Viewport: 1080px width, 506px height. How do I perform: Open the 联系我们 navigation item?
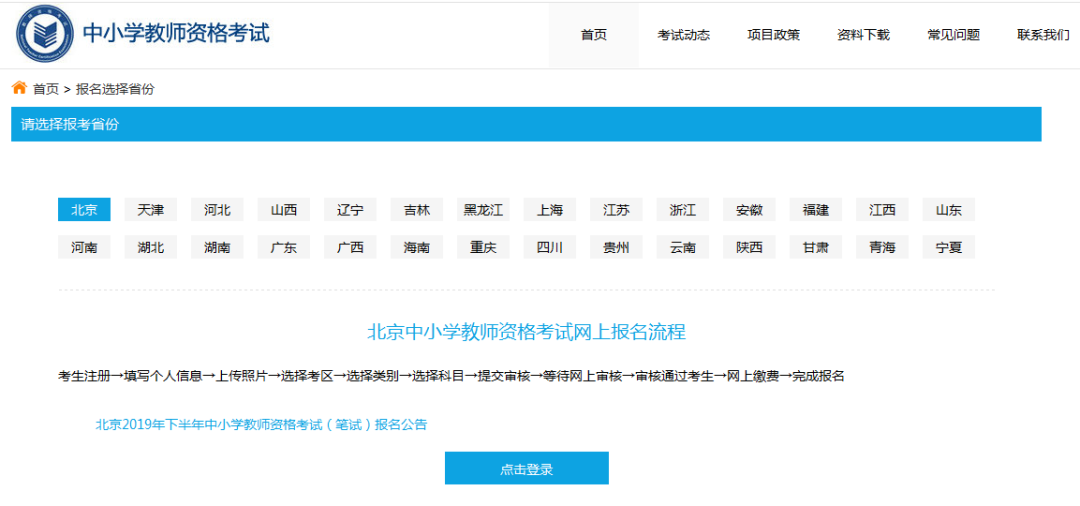pyautogui.click(x=1043, y=35)
